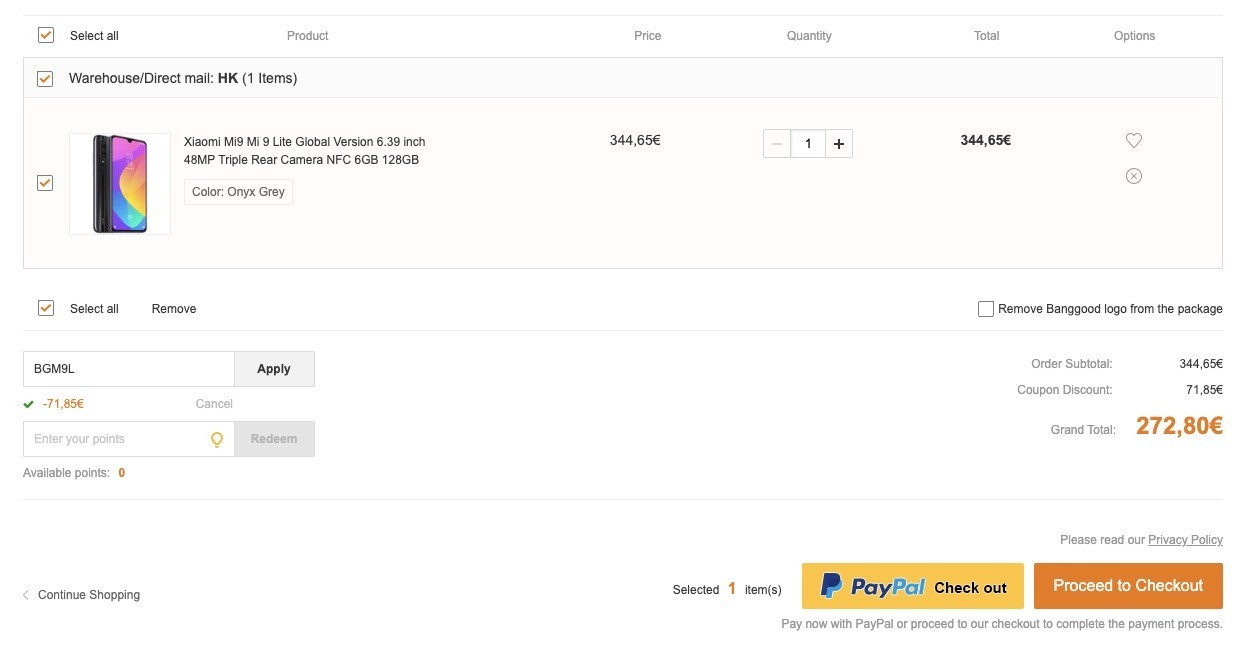Click the quantity number field
Viewport: 1245px width, 660px height.
pos(808,144)
